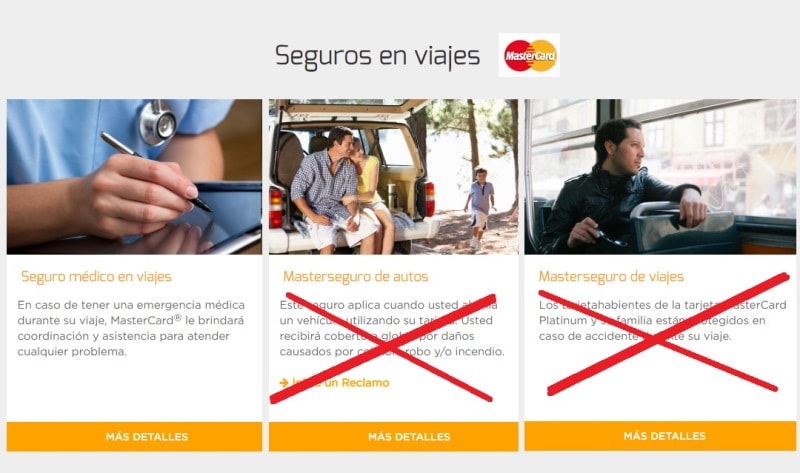Open the family car trunk photo

pyautogui.click(x=393, y=177)
